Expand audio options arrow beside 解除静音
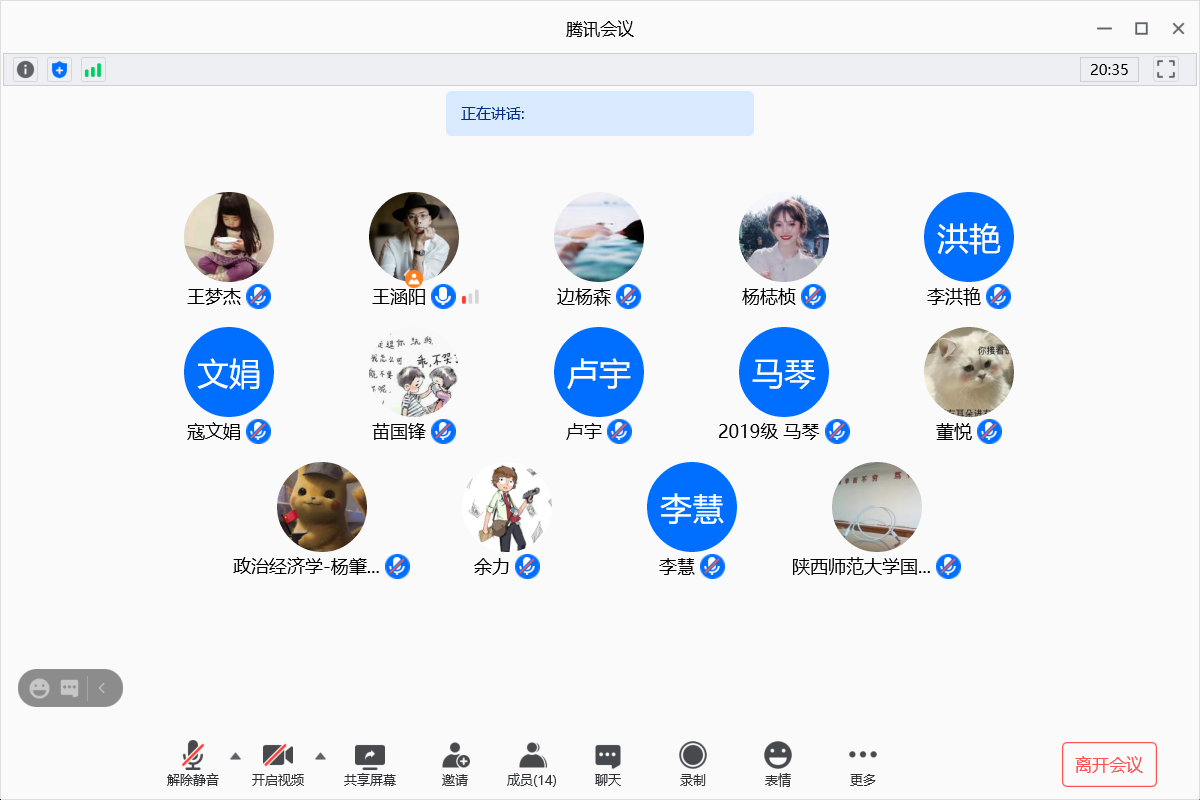This screenshot has width=1200, height=800. tap(235, 755)
